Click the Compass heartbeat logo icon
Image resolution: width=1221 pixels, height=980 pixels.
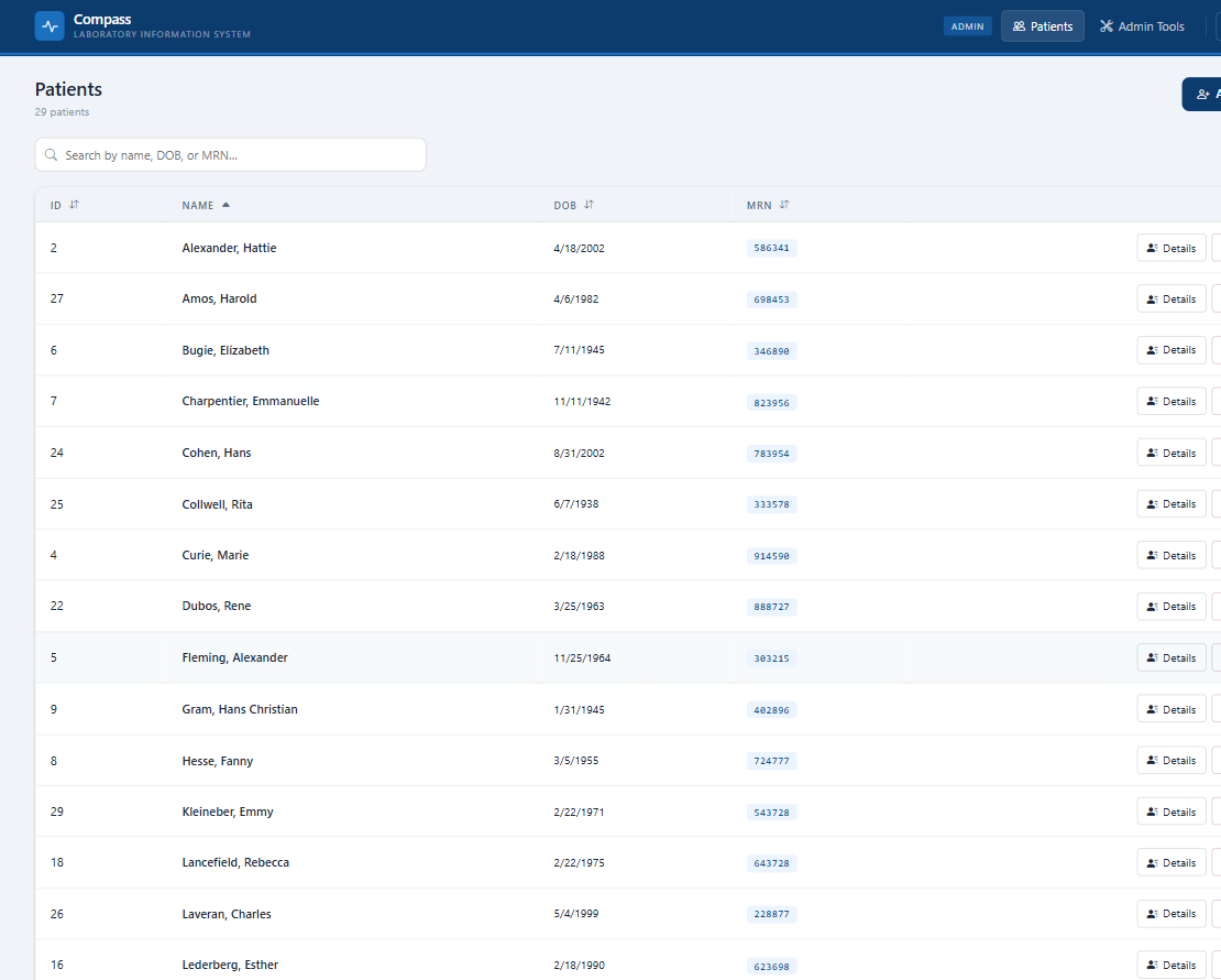coord(49,26)
